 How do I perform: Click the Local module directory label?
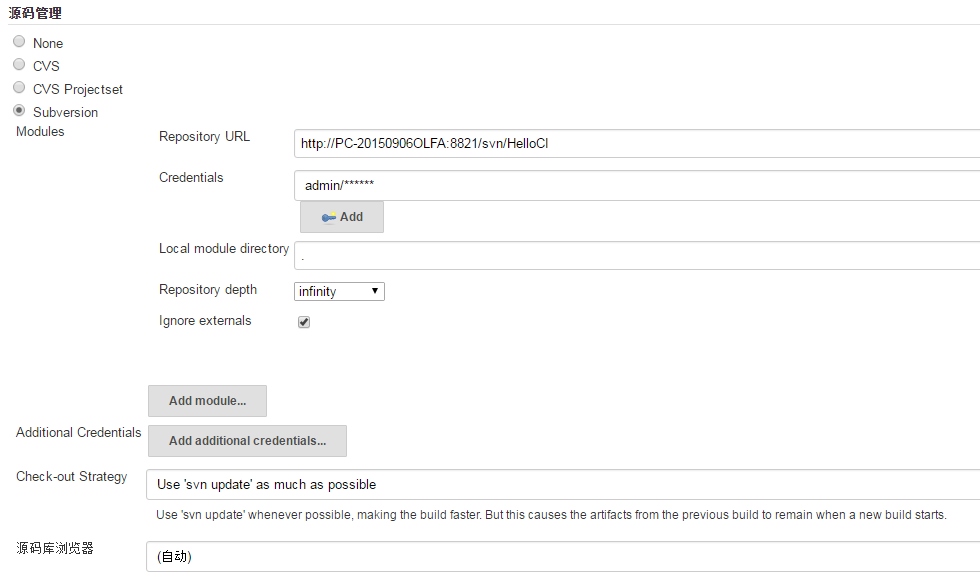(223, 249)
